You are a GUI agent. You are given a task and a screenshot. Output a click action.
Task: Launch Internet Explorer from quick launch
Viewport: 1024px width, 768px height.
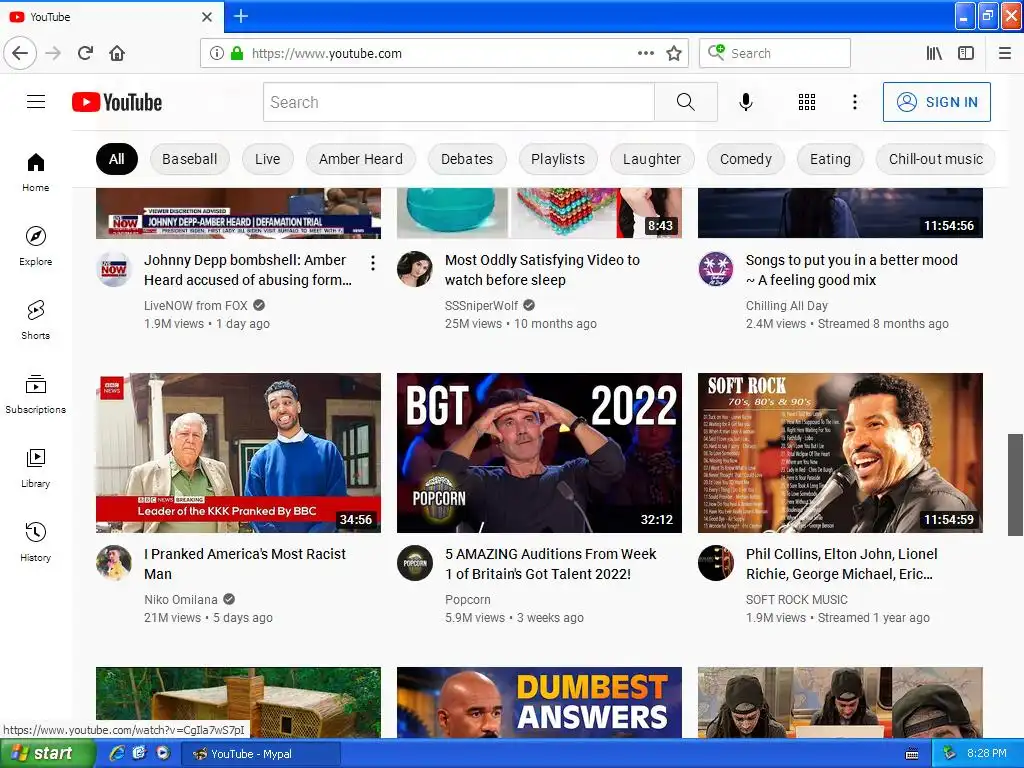click(x=118, y=753)
